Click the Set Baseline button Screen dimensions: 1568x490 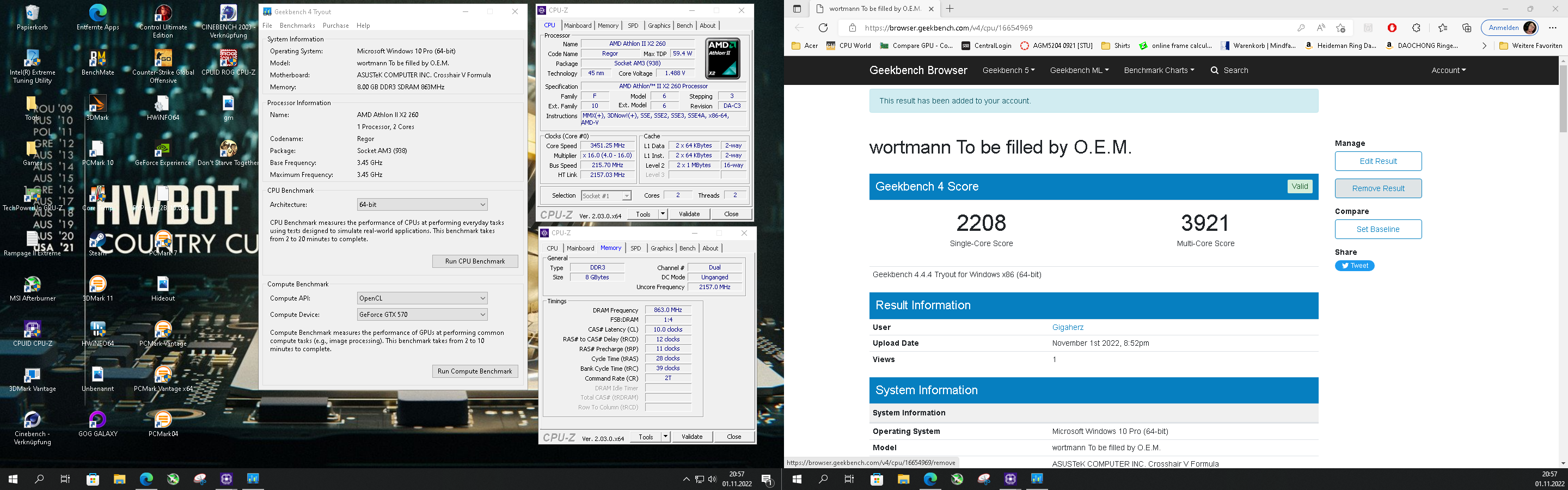[1378, 229]
